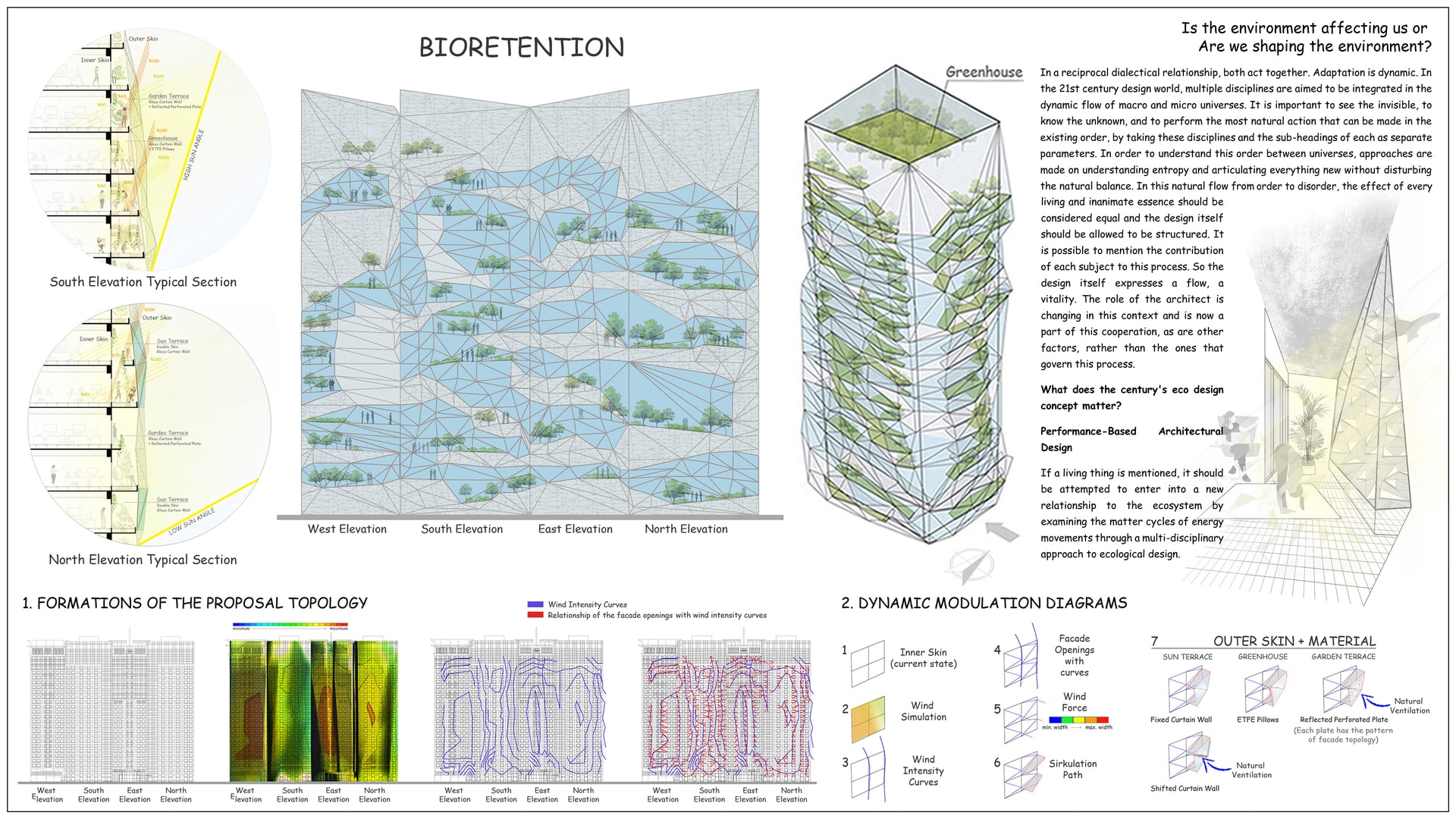The height and width of the screenshot is (819, 1456).
Task: Click the BIORETENTION title
Action: tap(522, 47)
